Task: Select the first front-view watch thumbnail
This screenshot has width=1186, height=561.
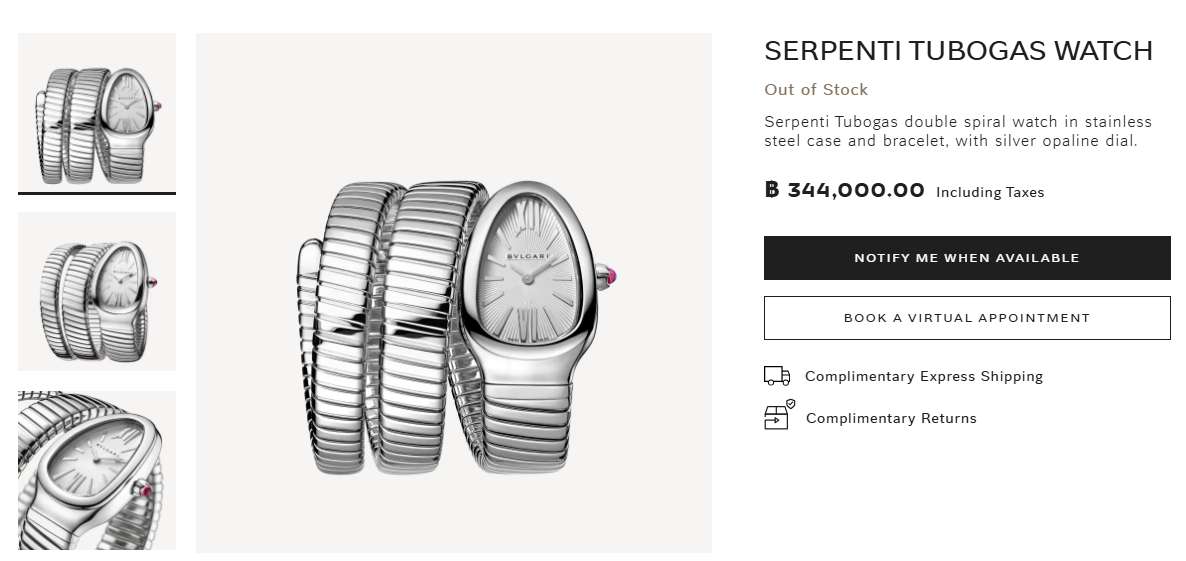Action: tap(97, 110)
